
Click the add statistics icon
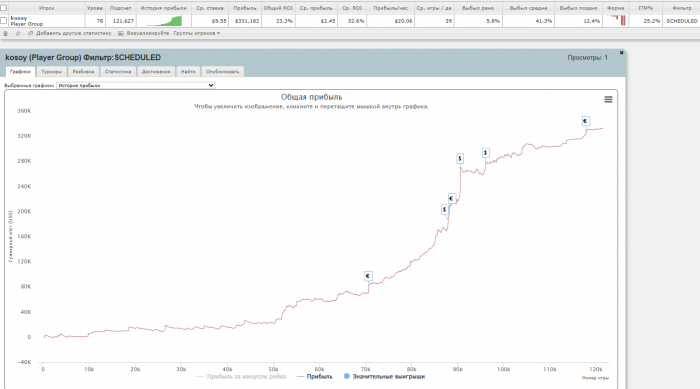pyautogui.click(x=30, y=33)
